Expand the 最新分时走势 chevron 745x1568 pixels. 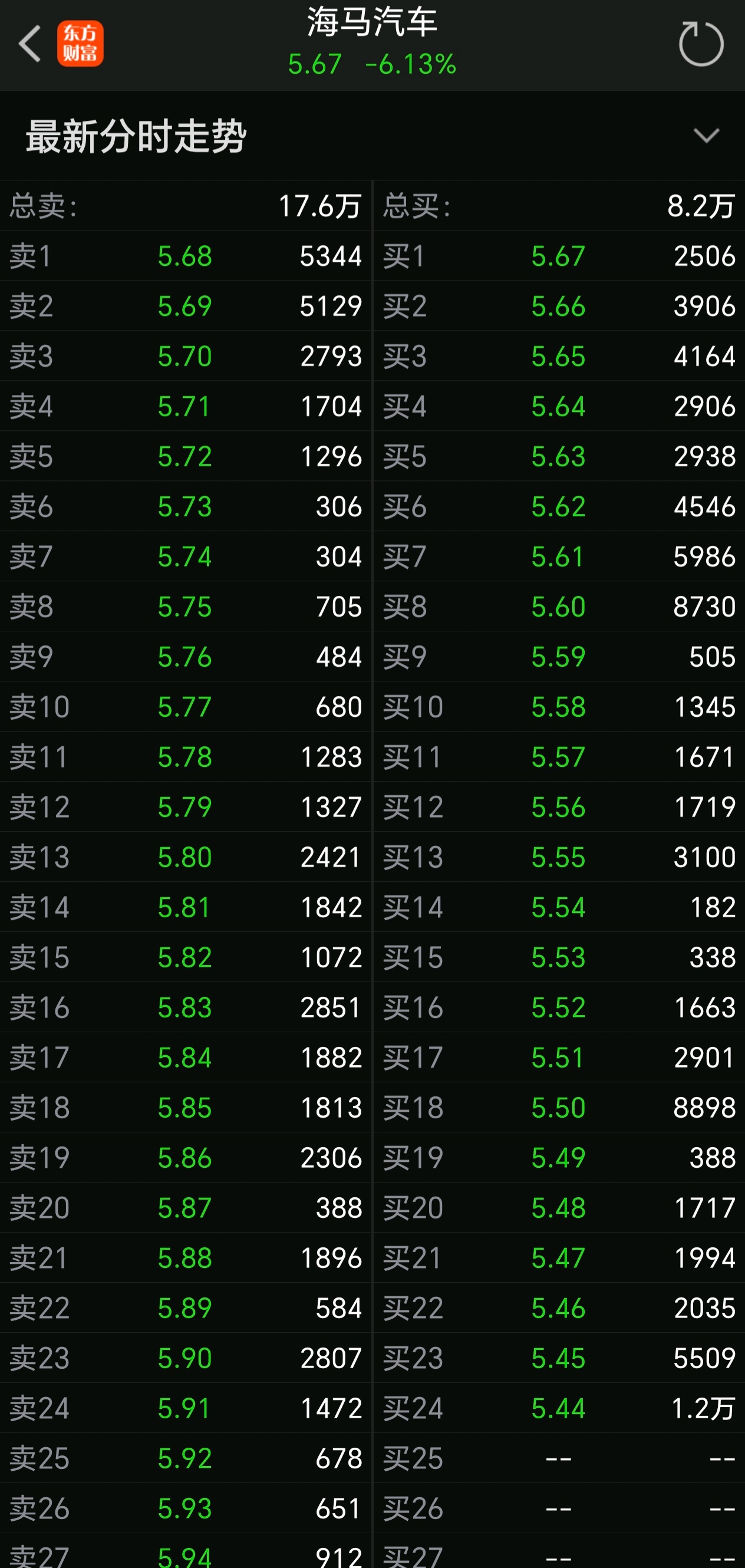tap(706, 135)
